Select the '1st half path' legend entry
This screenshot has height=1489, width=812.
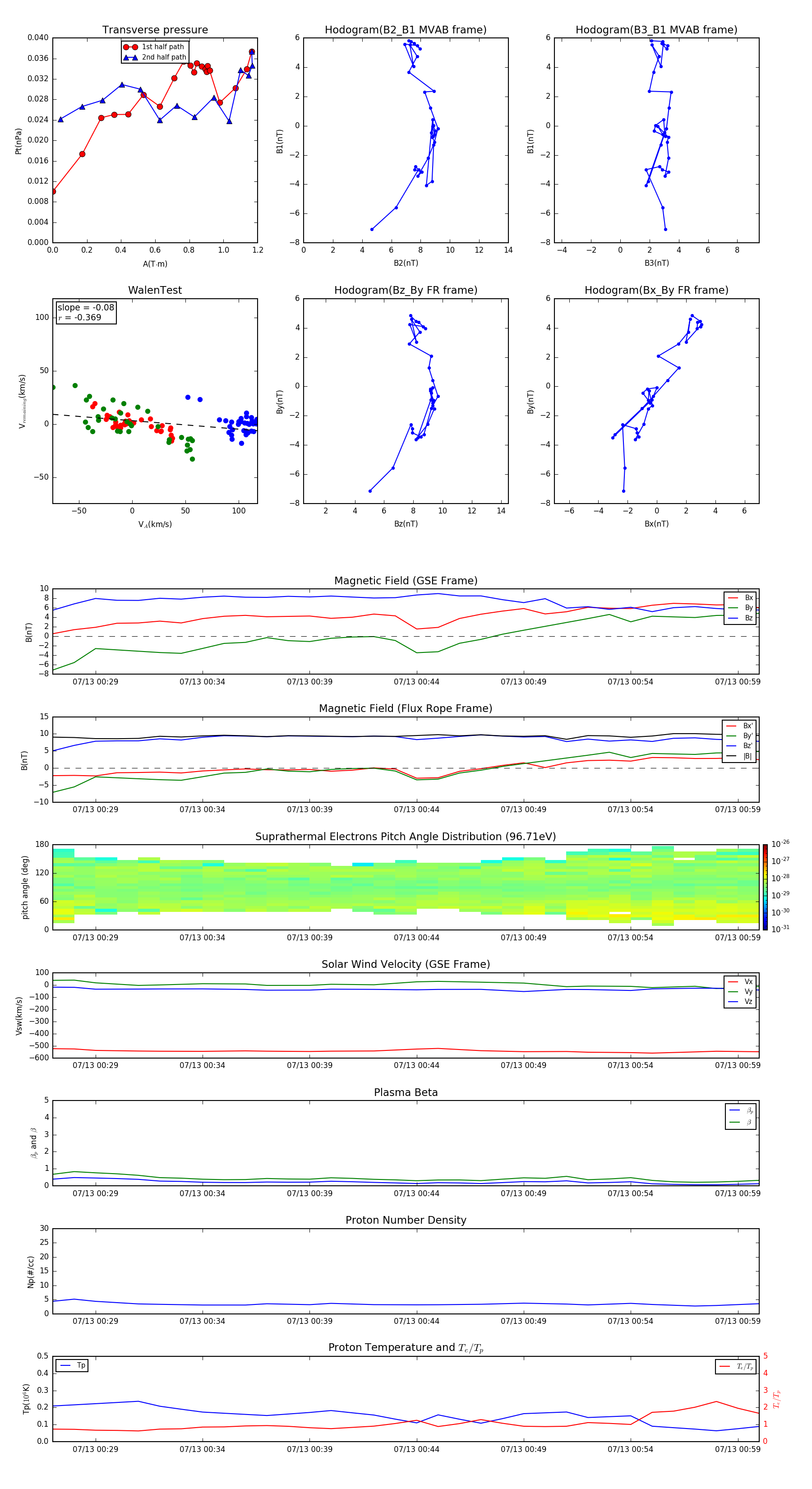154,47
